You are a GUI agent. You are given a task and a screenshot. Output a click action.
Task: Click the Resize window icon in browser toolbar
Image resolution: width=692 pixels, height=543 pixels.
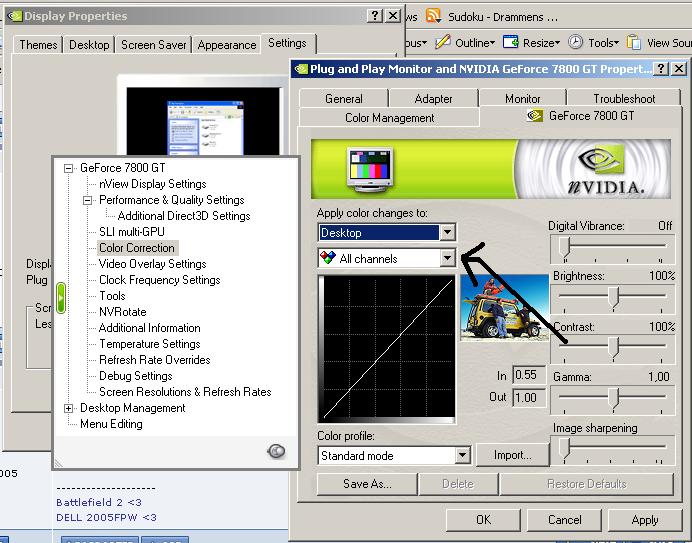pyautogui.click(x=511, y=42)
